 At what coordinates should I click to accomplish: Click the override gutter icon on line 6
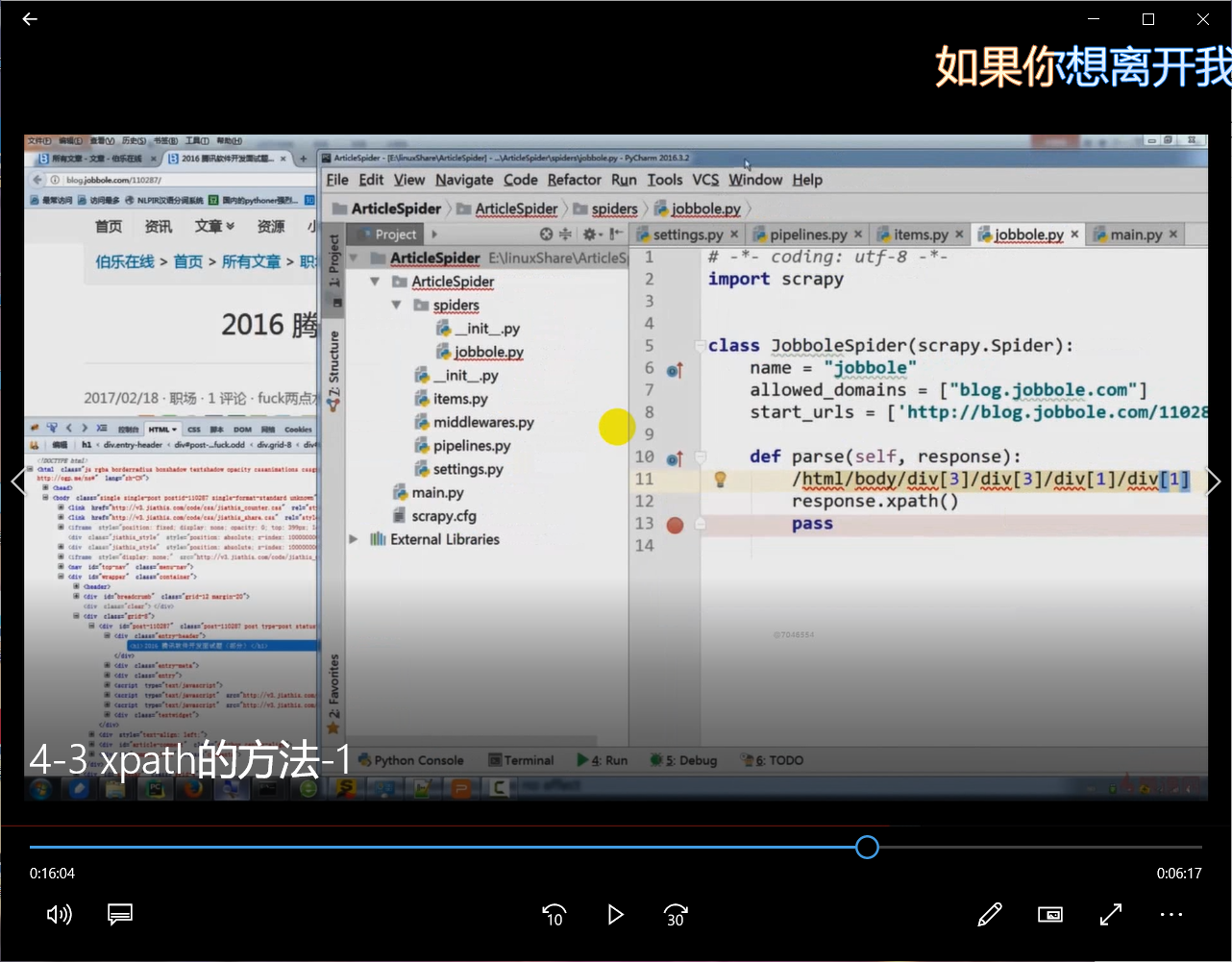[675, 369]
